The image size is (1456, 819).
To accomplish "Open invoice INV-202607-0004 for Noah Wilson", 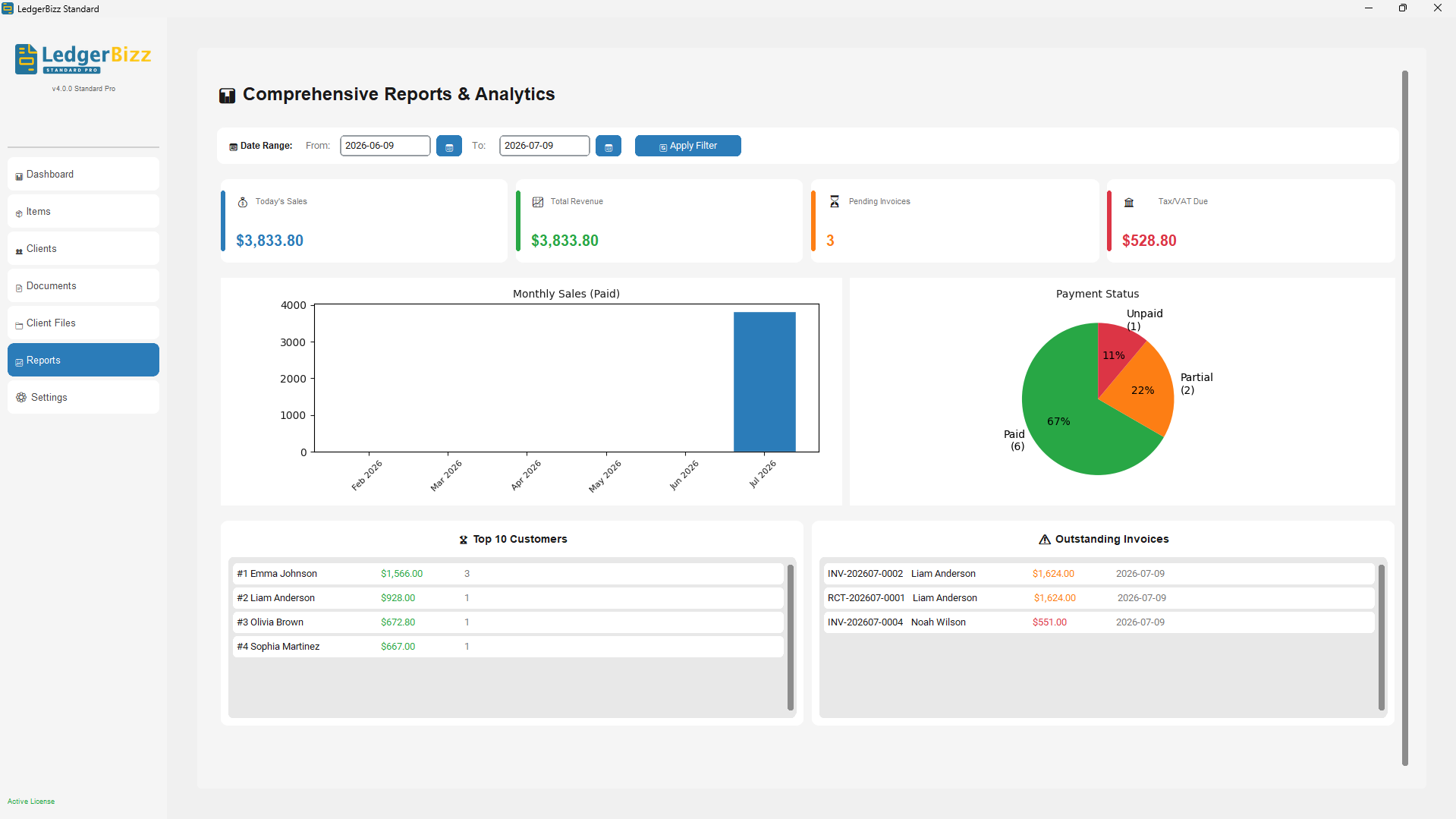I will tap(1099, 622).
